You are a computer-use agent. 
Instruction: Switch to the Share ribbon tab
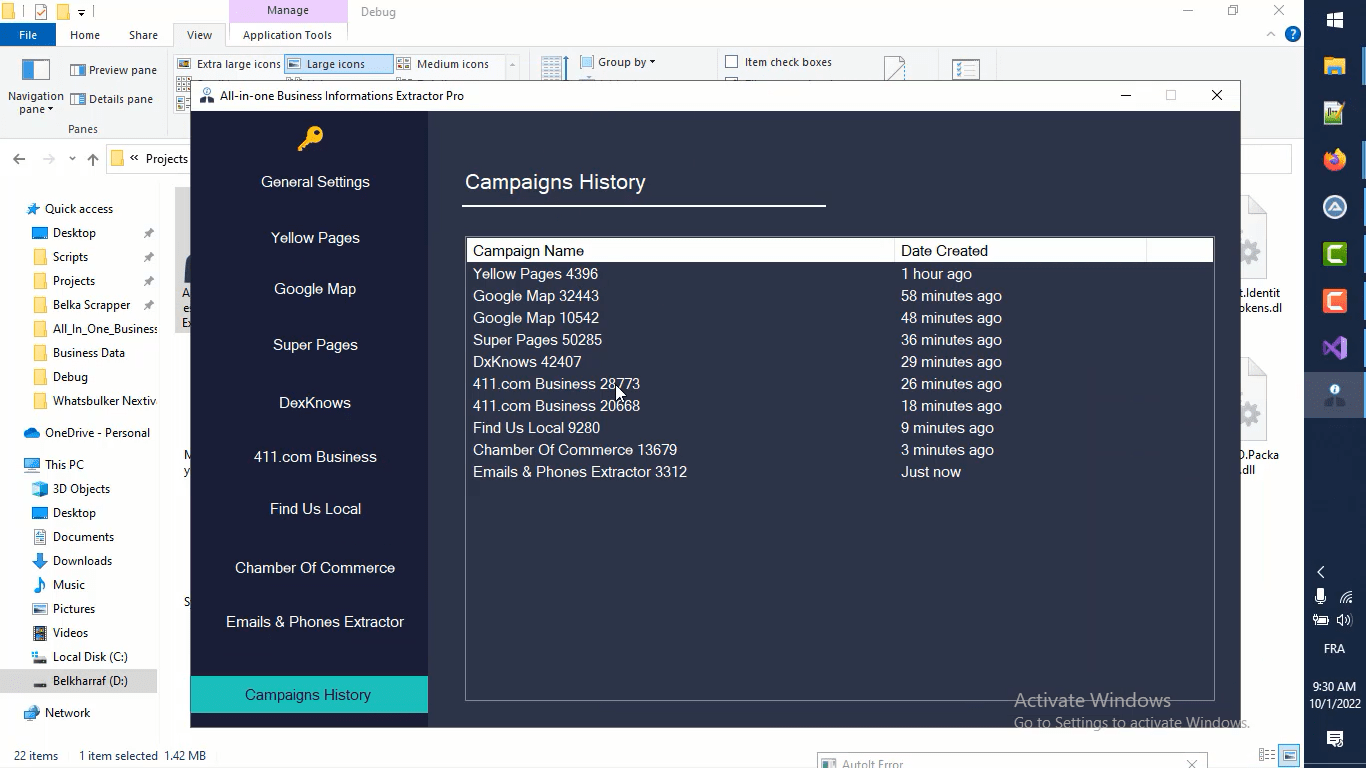pyautogui.click(x=143, y=35)
